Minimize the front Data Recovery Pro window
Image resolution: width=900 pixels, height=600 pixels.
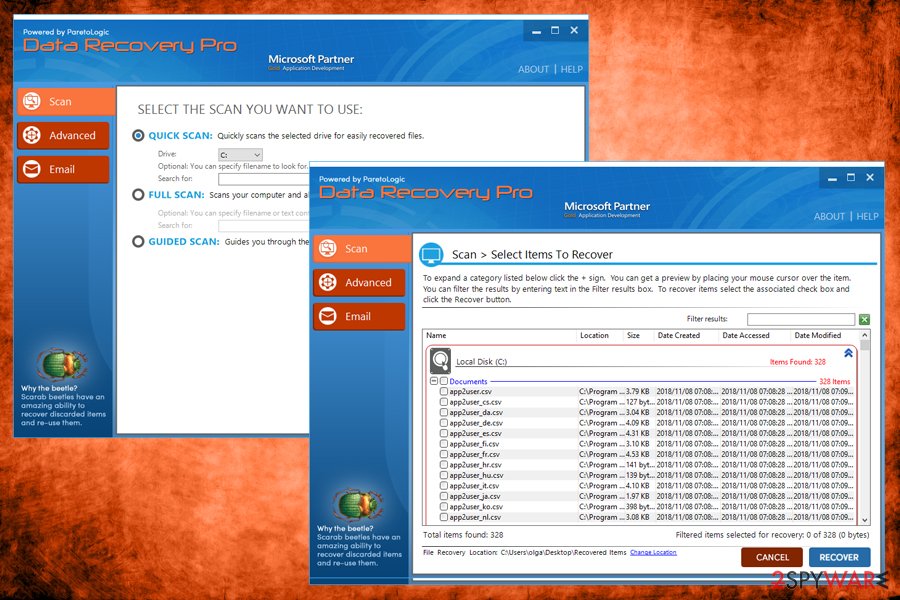(832, 179)
